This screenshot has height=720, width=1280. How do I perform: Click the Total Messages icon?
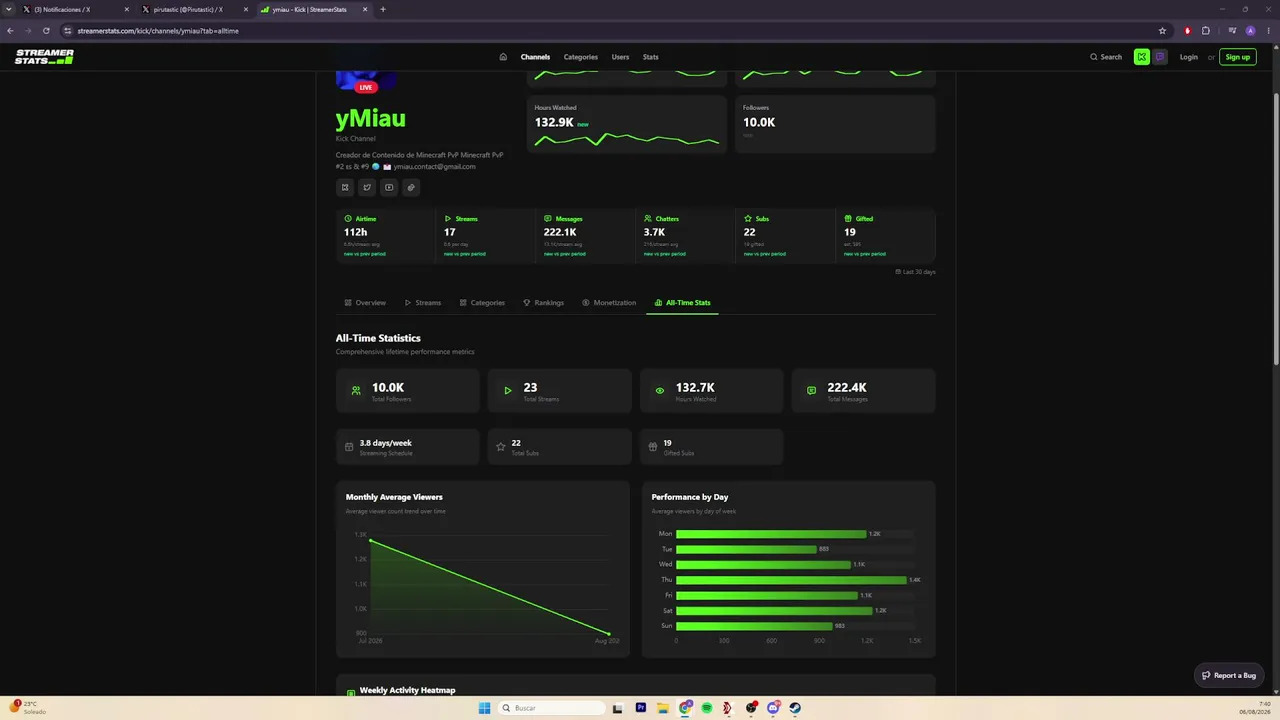point(811,391)
